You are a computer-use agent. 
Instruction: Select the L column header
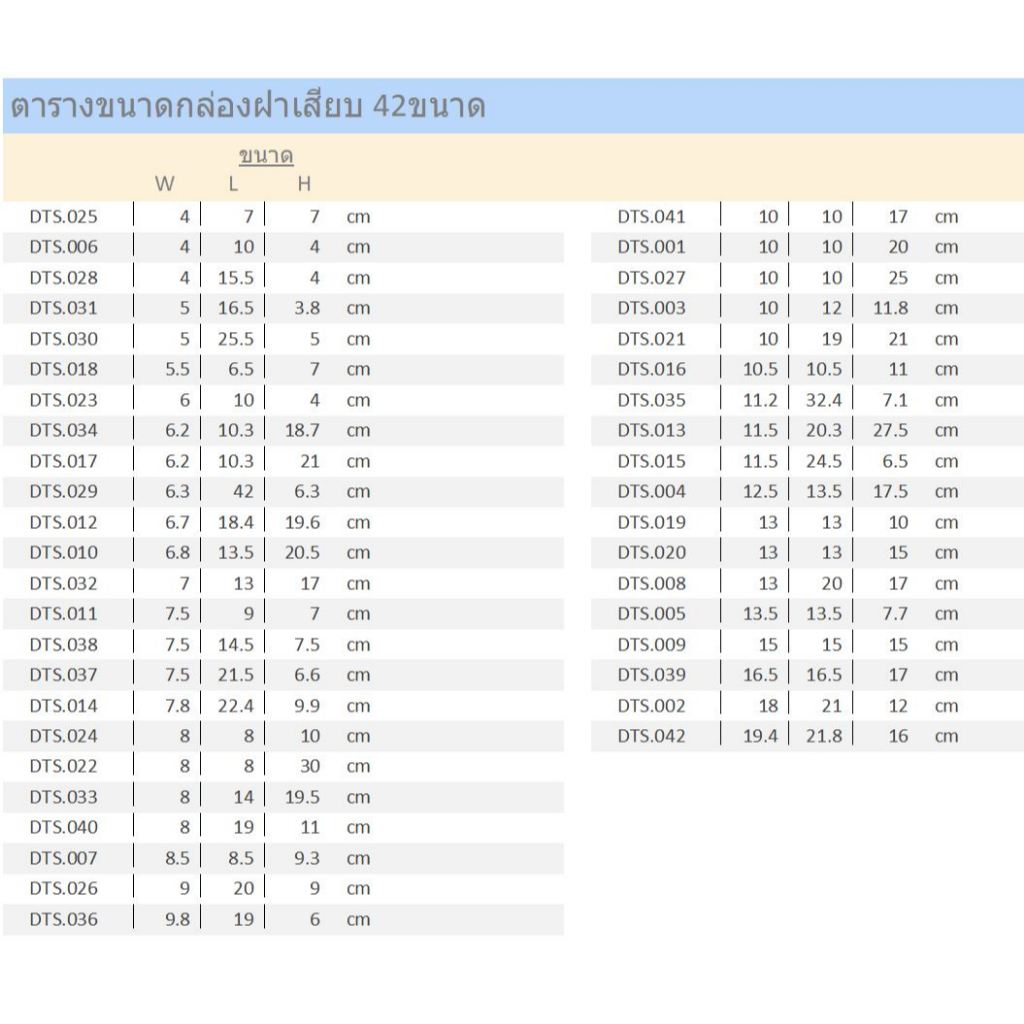pyautogui.click(x=233, y=184)
